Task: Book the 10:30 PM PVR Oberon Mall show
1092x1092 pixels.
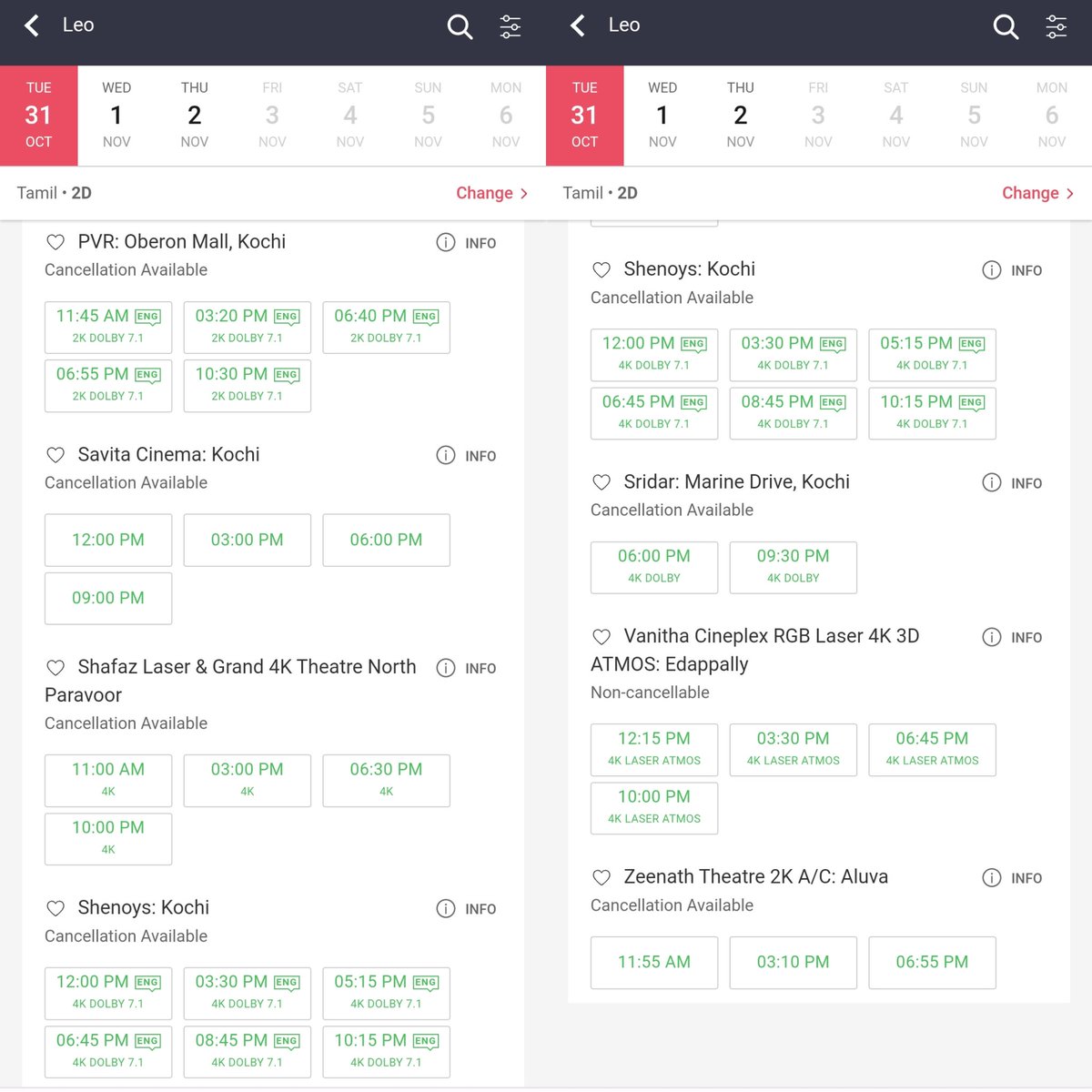Action: pos(248,386)
